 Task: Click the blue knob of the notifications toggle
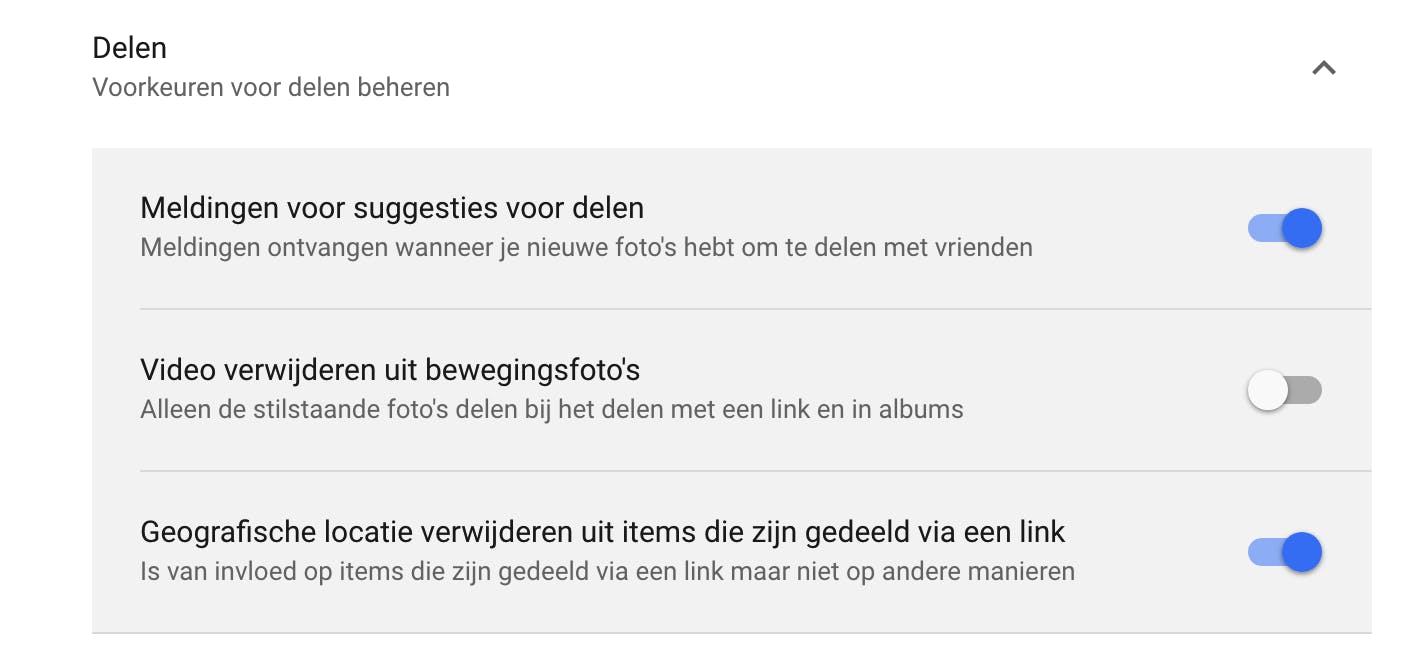1302,228
